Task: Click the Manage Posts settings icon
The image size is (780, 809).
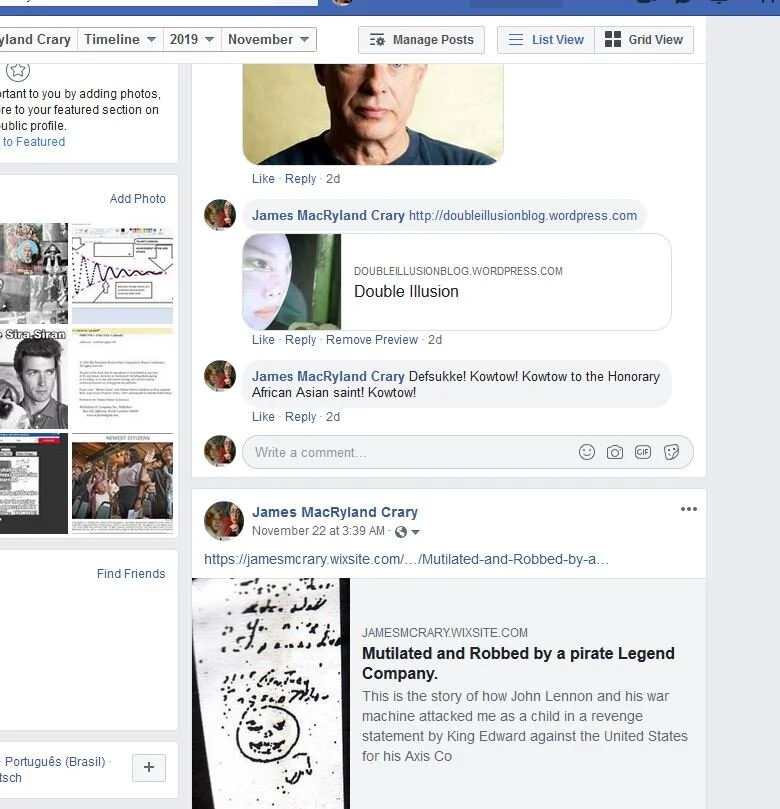Action: tap(377, 40)
